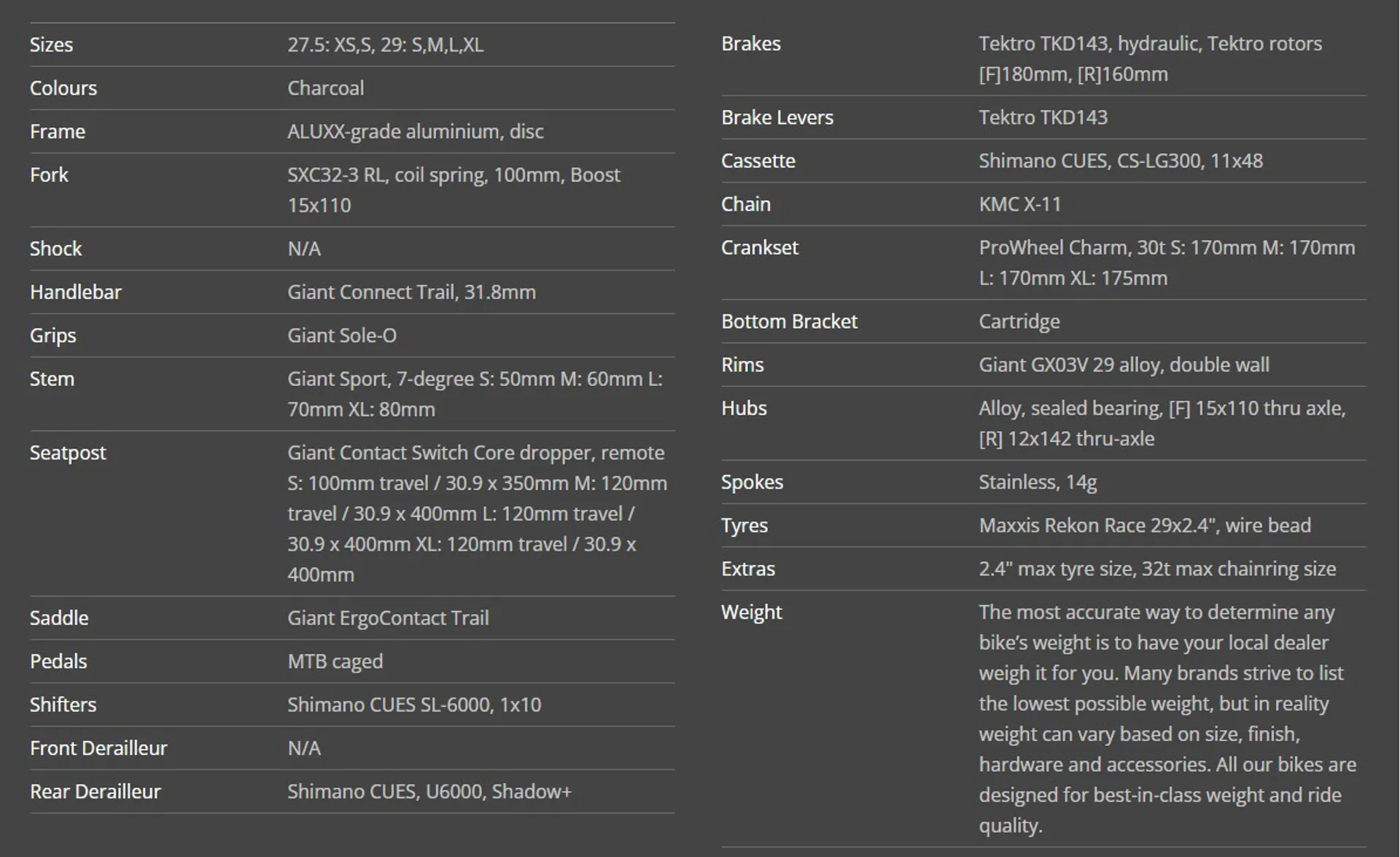This screenshot has width=1400, height=857.
Task: Select the Giant GX03V rims text
Action: click(1124, 365)
